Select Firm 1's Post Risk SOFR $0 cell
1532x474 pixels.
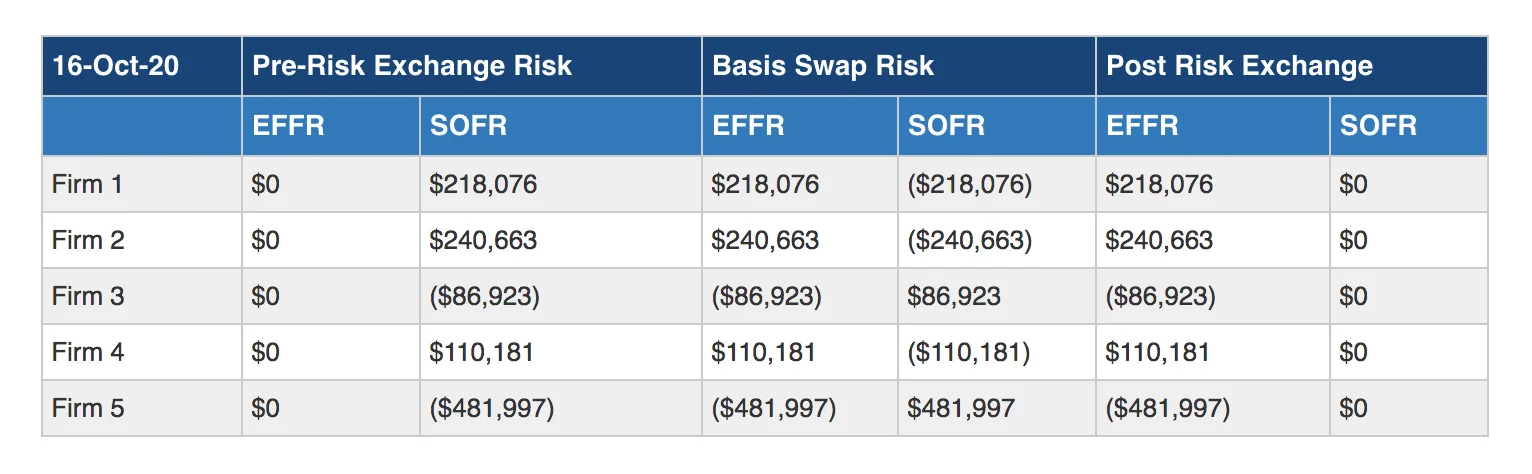click(1354, 185)
